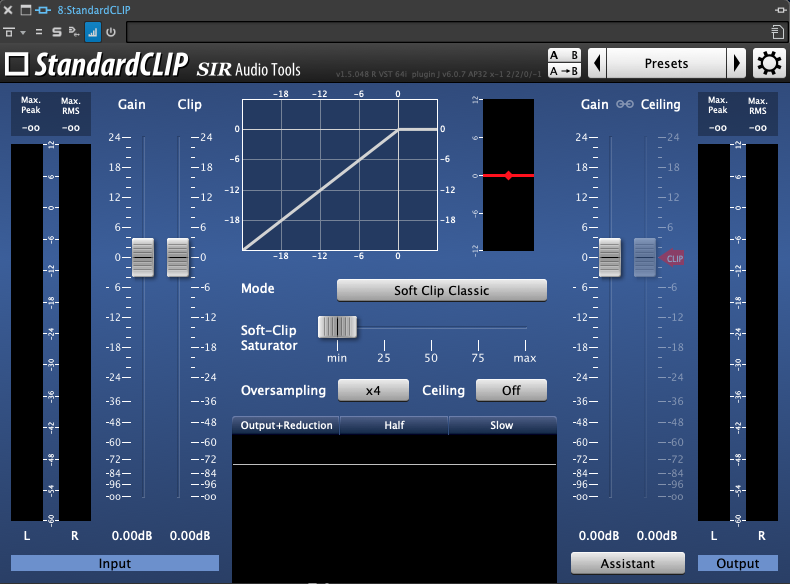This screenshot has height=584, width=790.
Task: Open the host preset list icon
Action: (x=777, y=32)
